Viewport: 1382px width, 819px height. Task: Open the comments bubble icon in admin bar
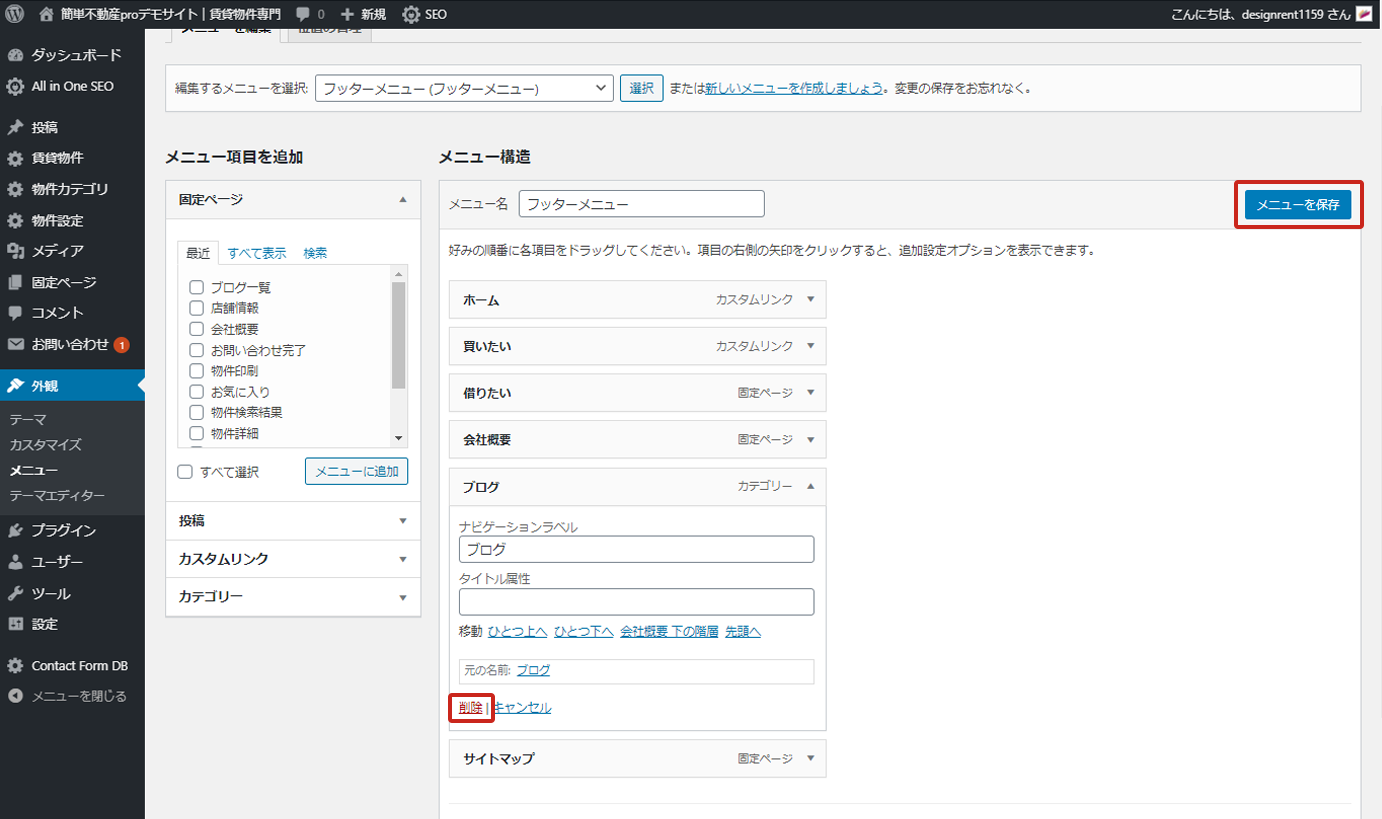[x=303, y=14]
